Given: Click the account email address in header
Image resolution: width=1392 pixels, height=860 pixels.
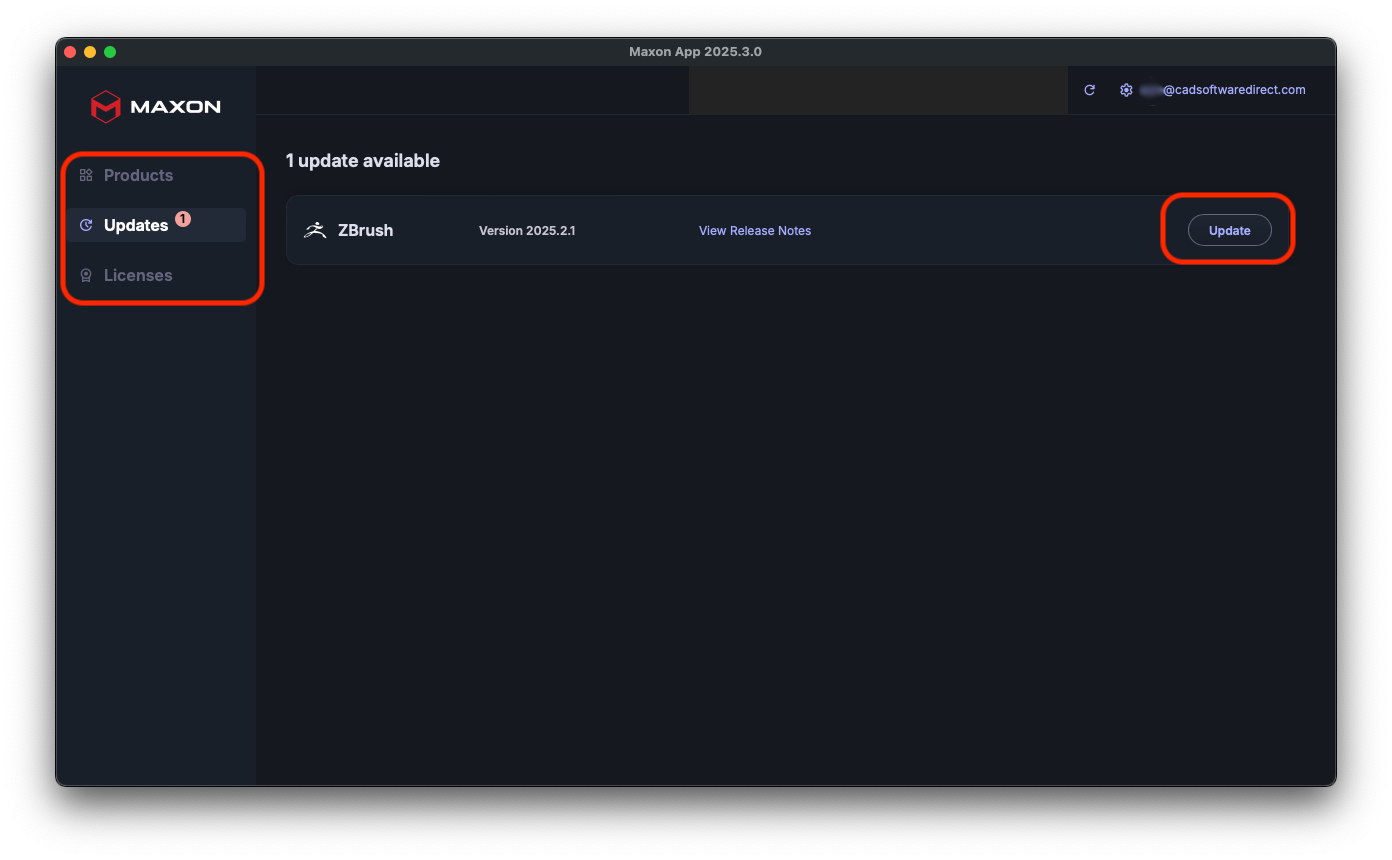Looking at the screenshot, I should click(x=1232, y=90).
